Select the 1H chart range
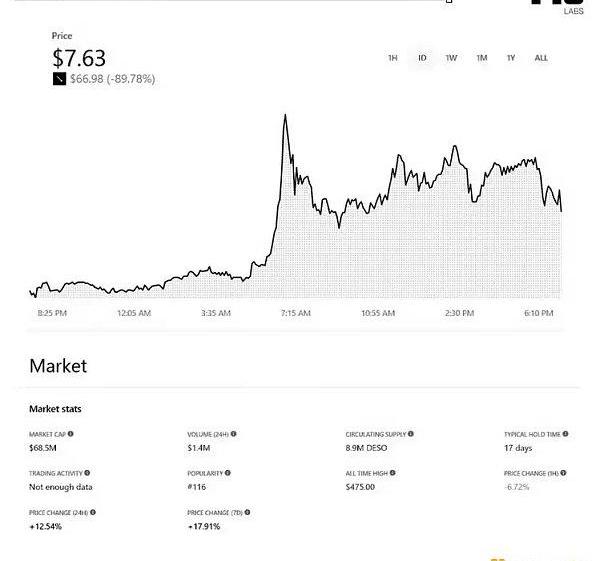The image size is (600, 561). (393, 58)
